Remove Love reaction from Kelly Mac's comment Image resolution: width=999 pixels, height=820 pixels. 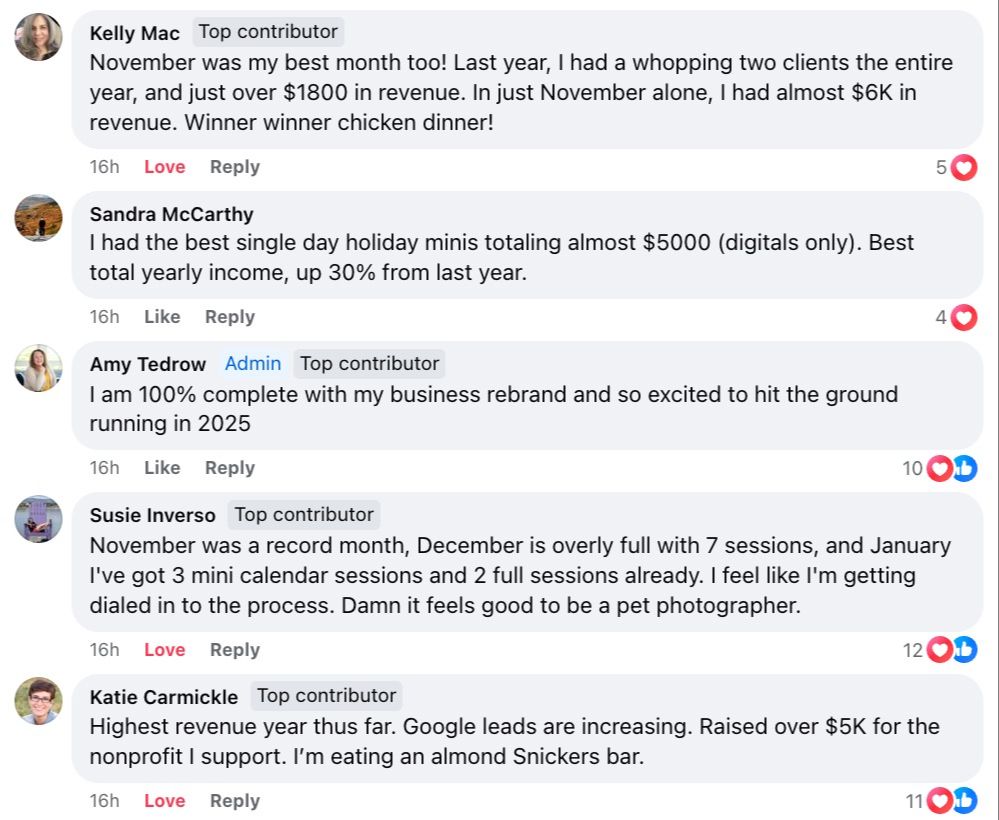(x=164, y=167)
